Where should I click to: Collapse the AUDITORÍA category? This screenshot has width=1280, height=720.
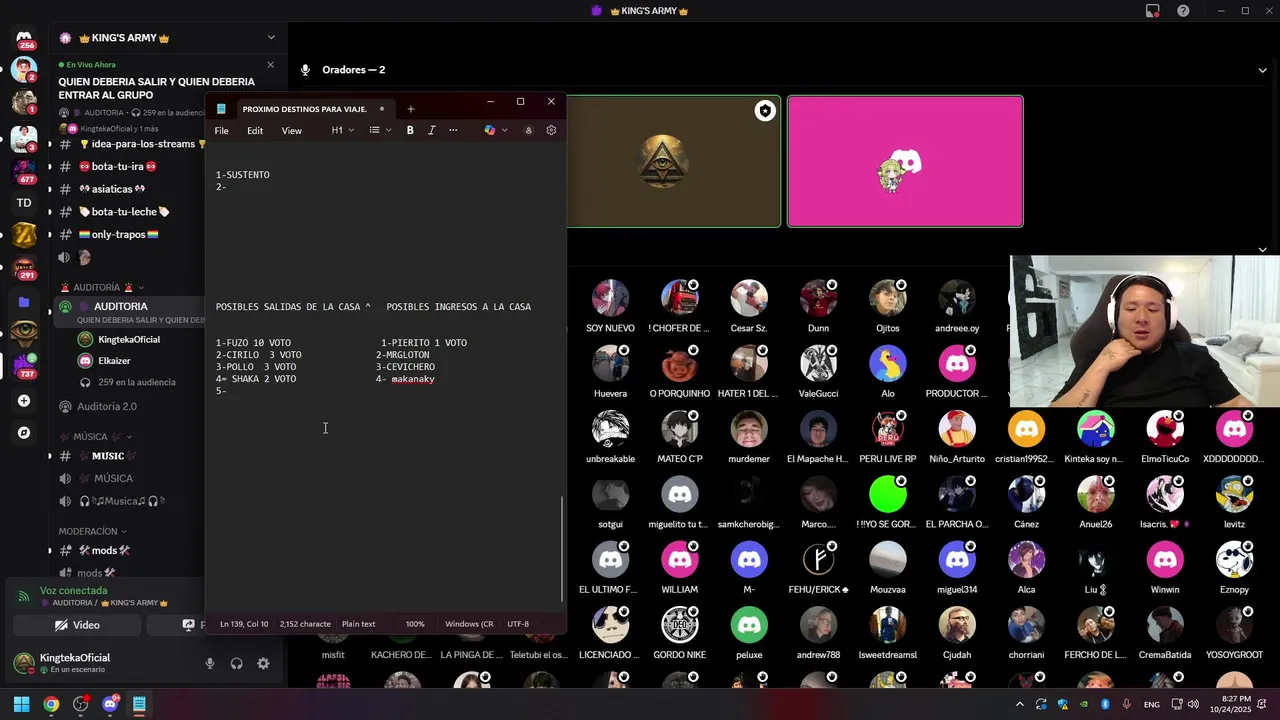pos(102,287)
